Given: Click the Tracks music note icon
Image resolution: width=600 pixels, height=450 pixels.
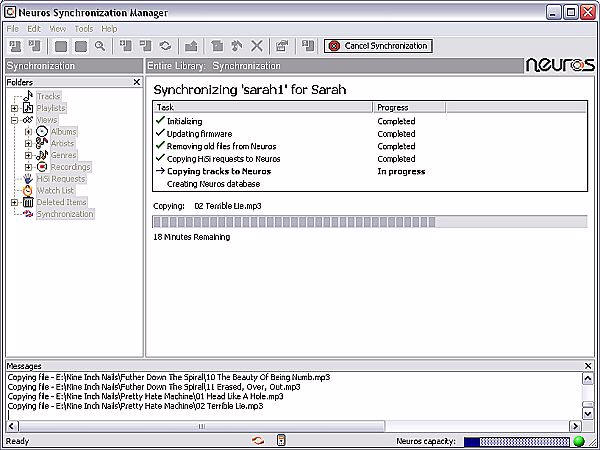Looking at the screenshot, I should [x=28, y=96].
